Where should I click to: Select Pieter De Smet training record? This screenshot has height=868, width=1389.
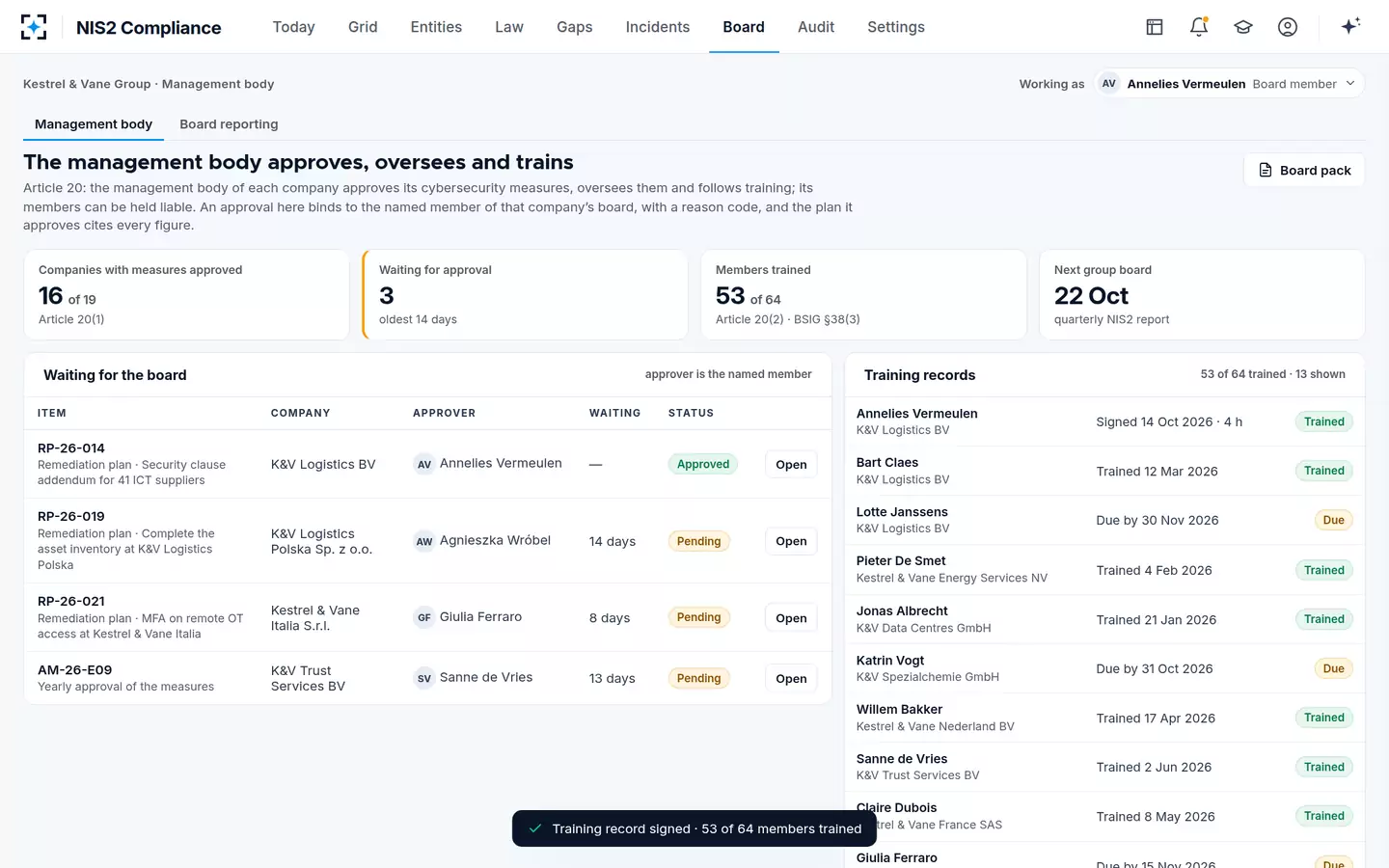pyautogui.click(x=1104, y=569)
